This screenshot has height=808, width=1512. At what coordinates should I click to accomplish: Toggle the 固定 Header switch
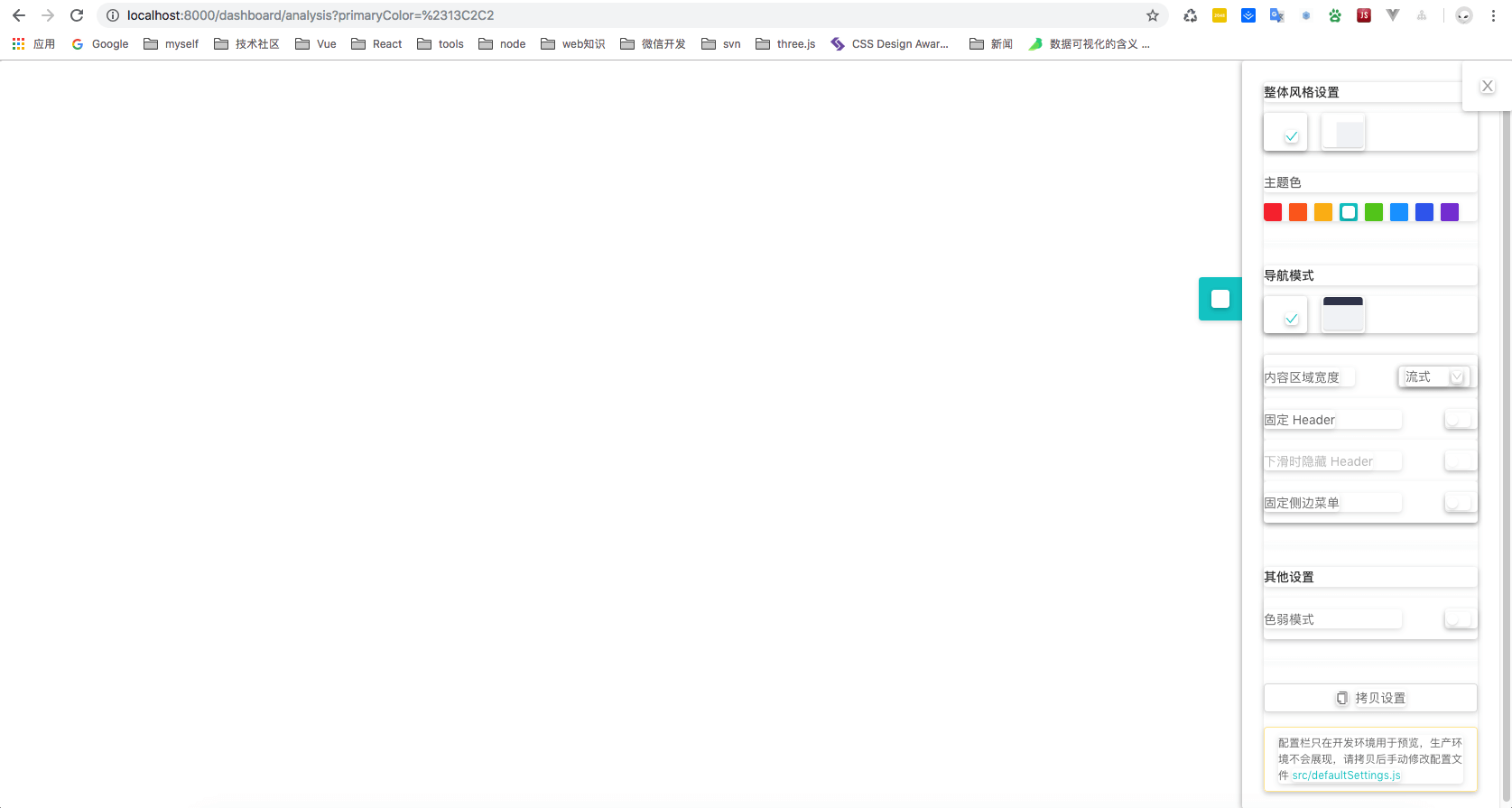1459,420
